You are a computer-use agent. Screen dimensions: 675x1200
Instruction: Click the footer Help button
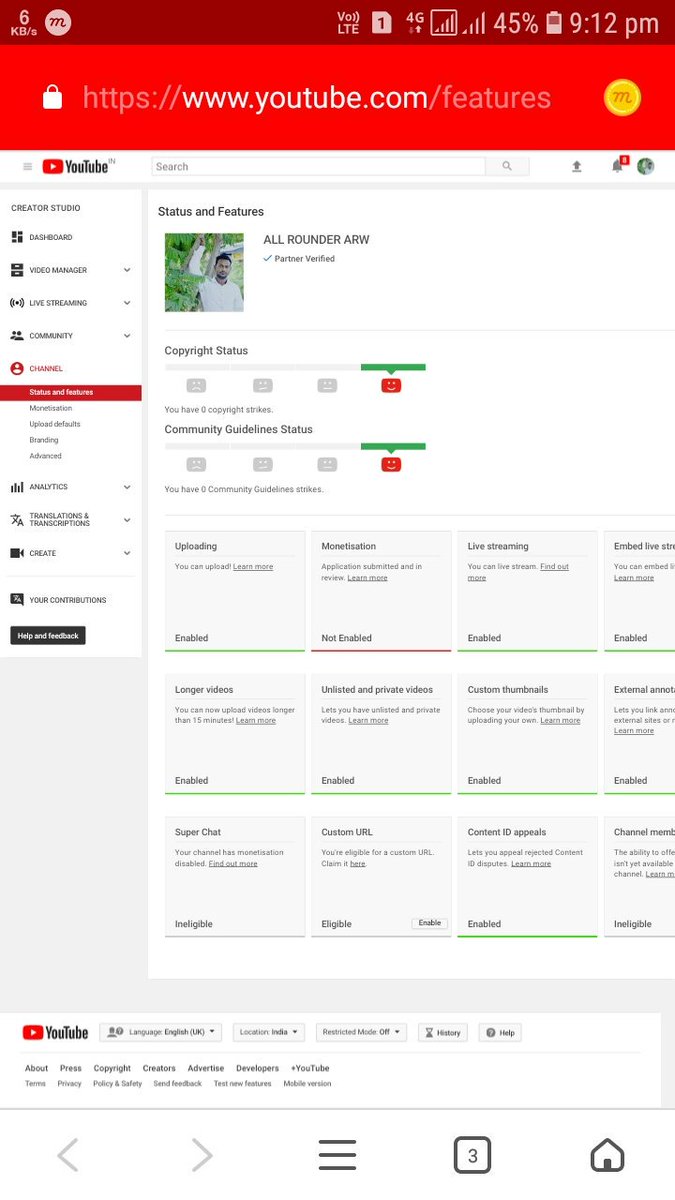point(501,1032)
